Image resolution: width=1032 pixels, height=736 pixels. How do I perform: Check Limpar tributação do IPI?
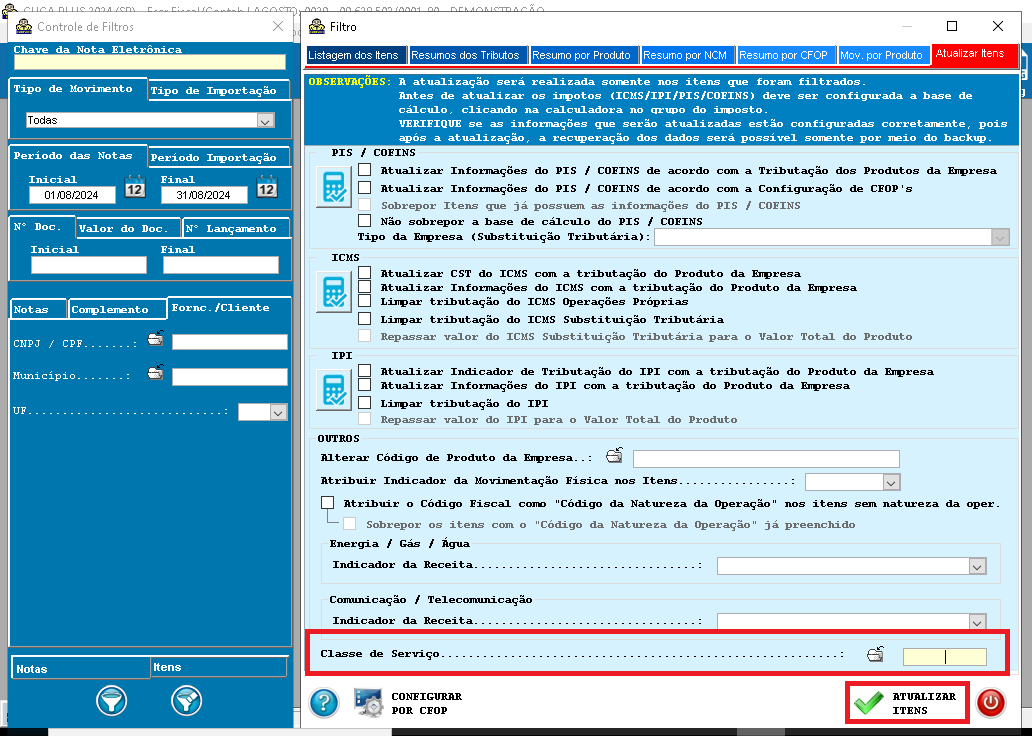(x=365, y=403)
